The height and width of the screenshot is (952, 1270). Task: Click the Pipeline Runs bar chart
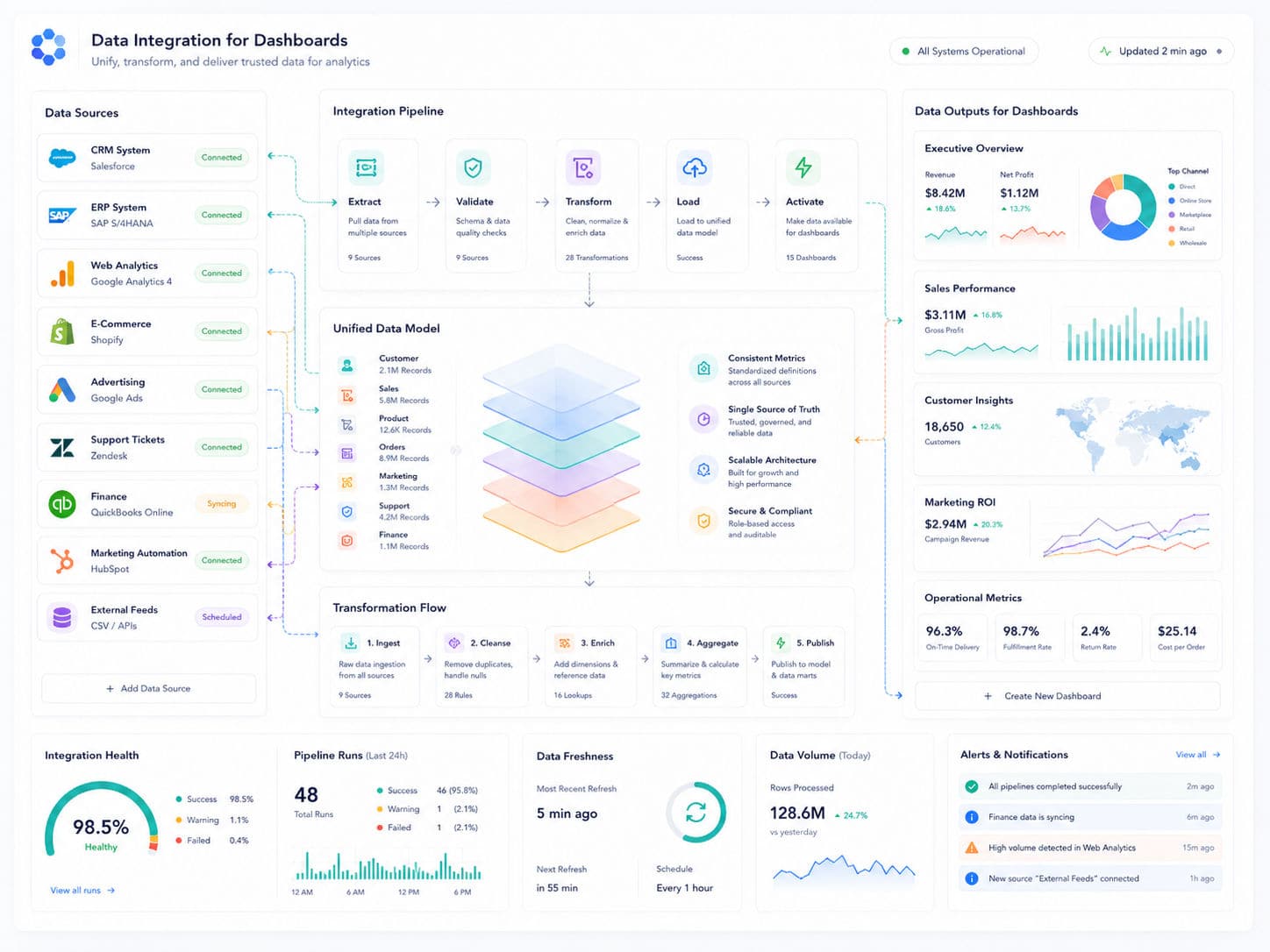point(387,866)
